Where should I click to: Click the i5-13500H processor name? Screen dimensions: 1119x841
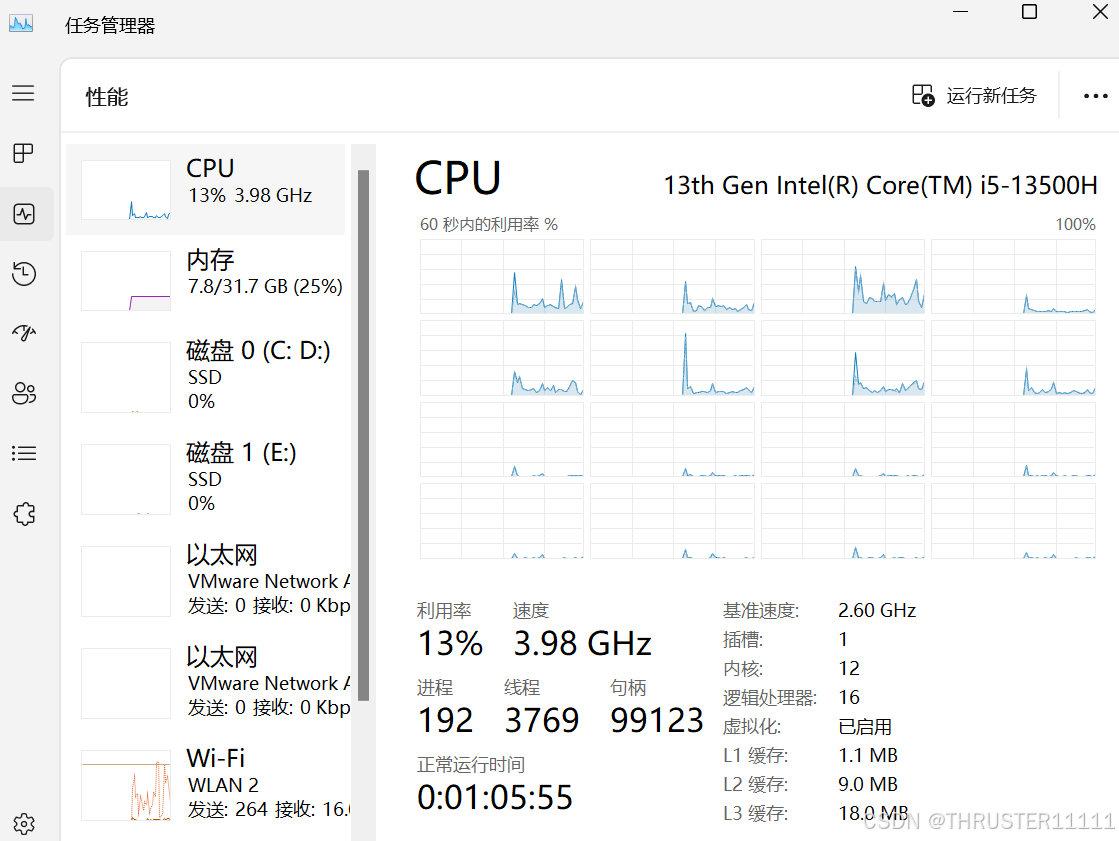pos(880,186)
